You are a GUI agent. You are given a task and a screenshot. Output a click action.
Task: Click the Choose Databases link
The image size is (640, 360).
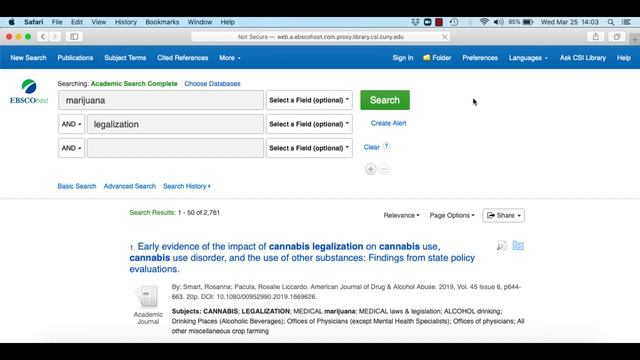click(x=212, y=84)
